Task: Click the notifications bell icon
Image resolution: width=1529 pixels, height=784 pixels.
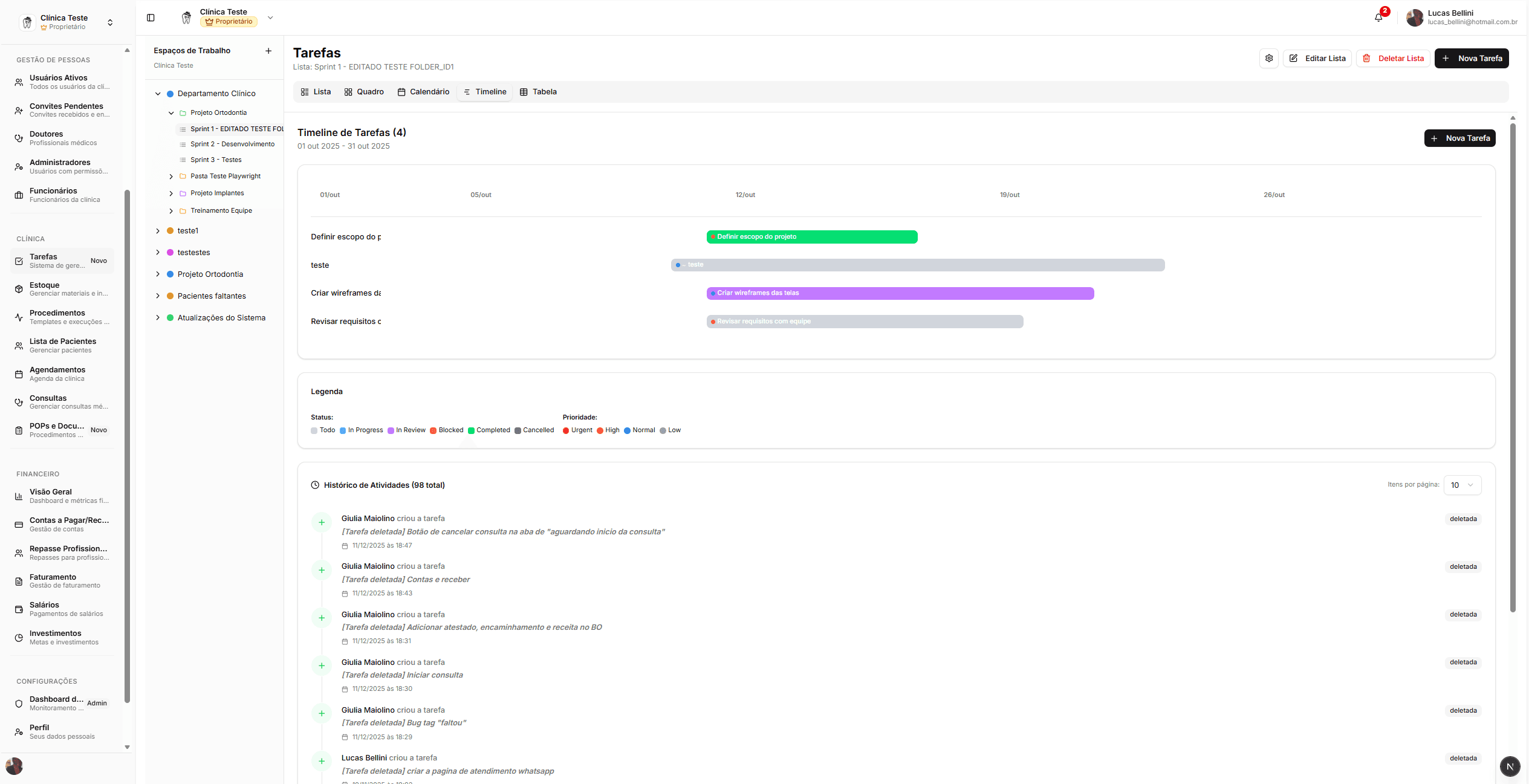Action: 1378,18
